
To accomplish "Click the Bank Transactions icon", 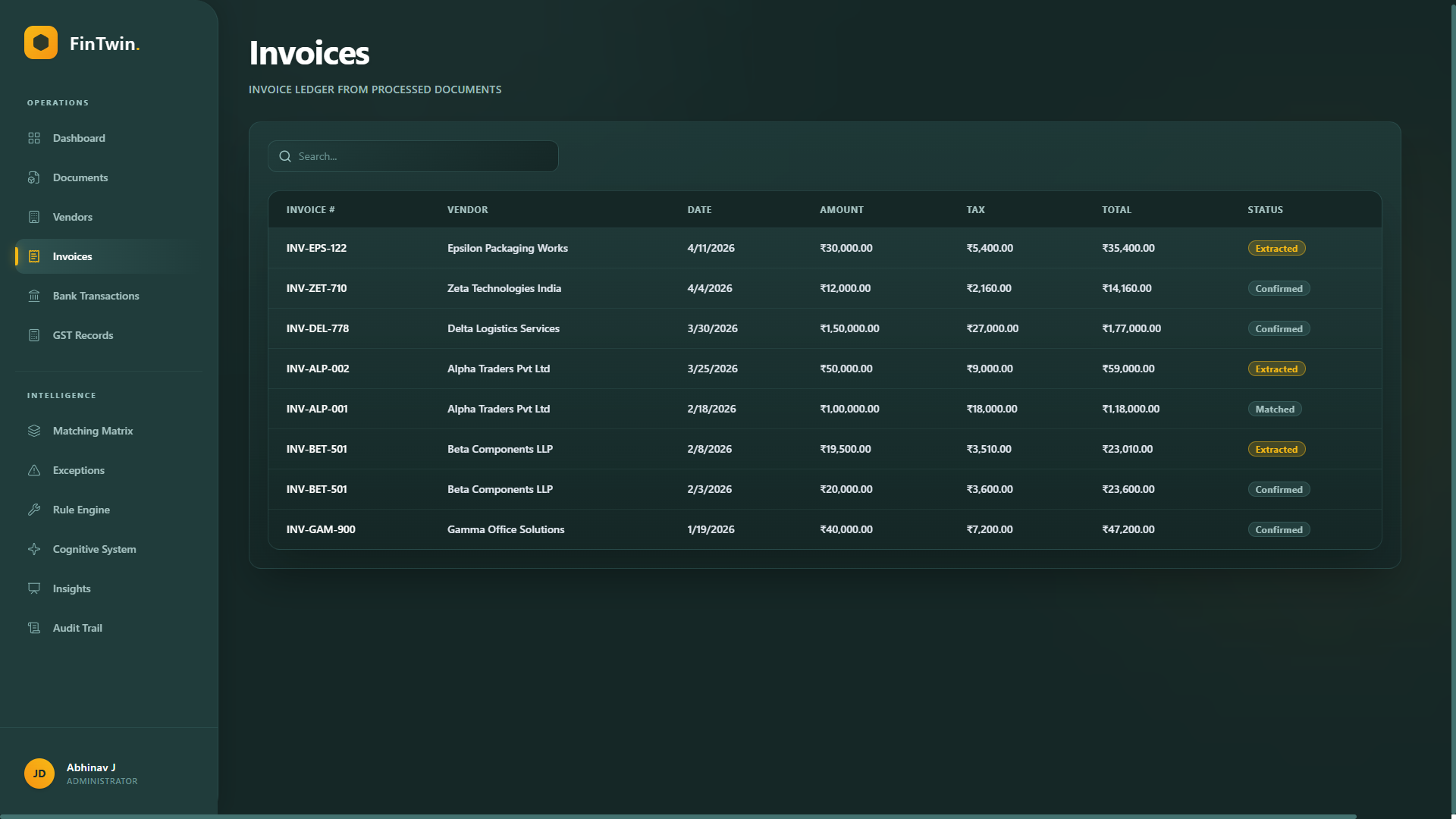I will pos(34,296).
